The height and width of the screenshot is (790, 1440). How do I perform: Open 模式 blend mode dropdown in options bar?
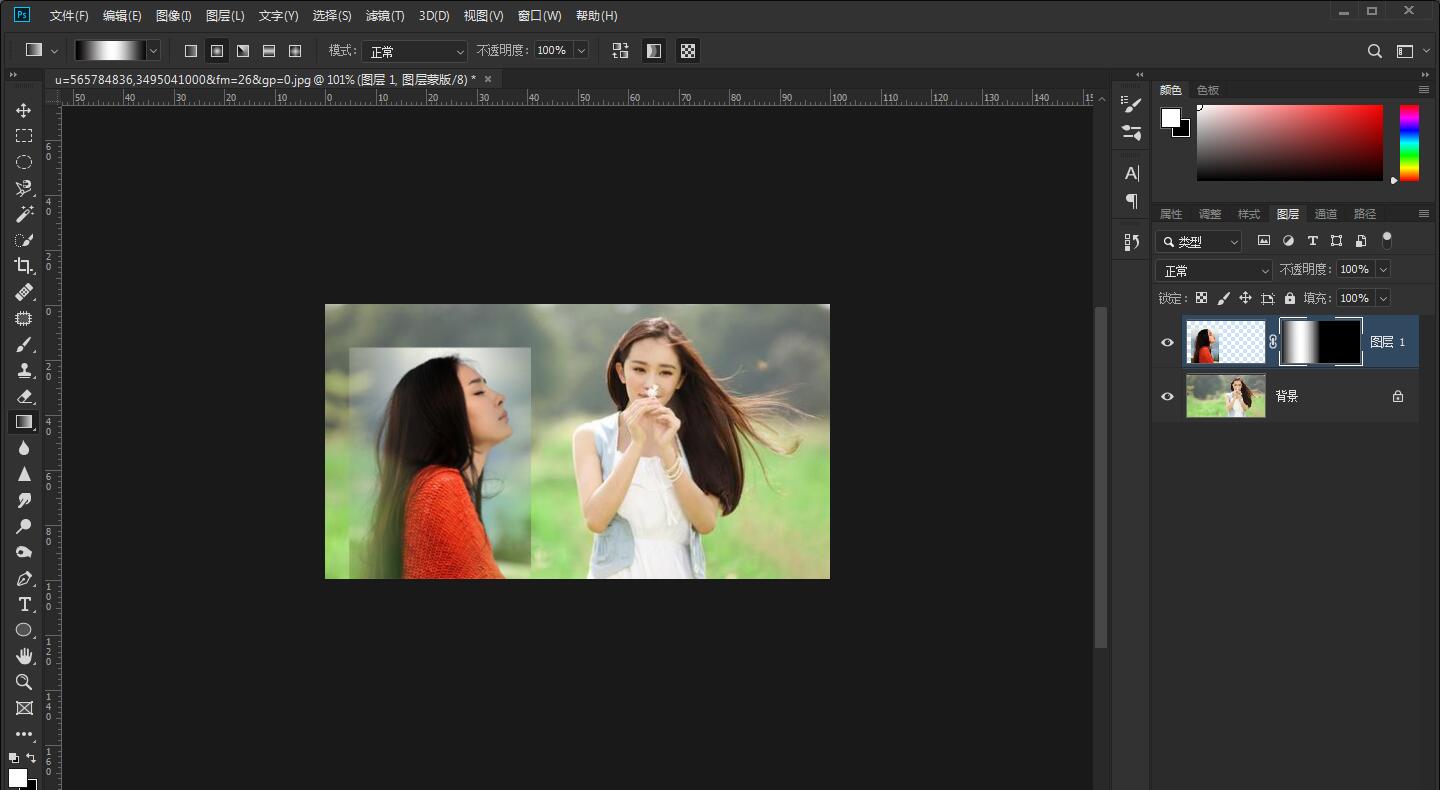click(414, 51)
